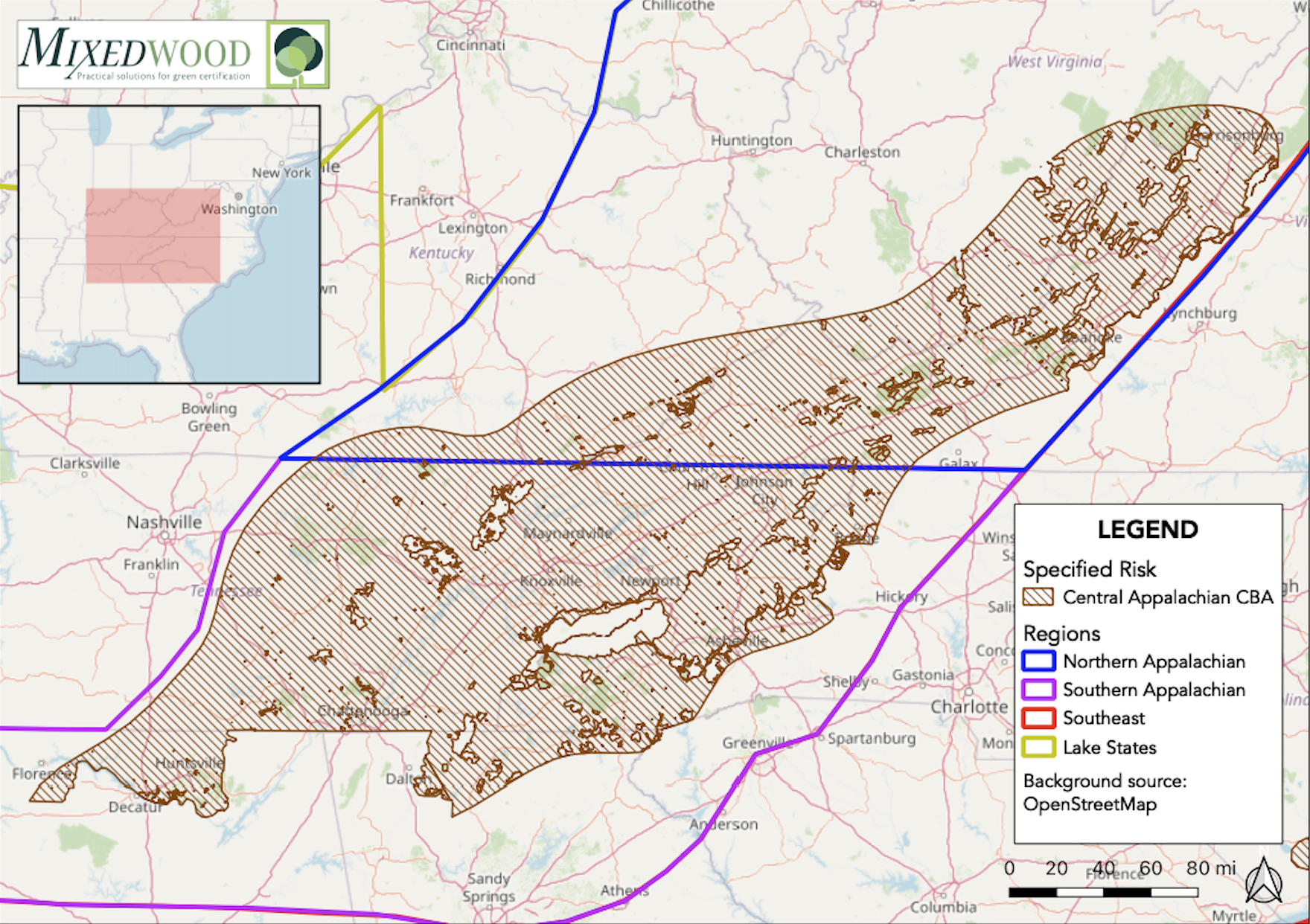Click the Shelby city label
The height and width of the screenshot is (924, 1310).
pos(846,681)
